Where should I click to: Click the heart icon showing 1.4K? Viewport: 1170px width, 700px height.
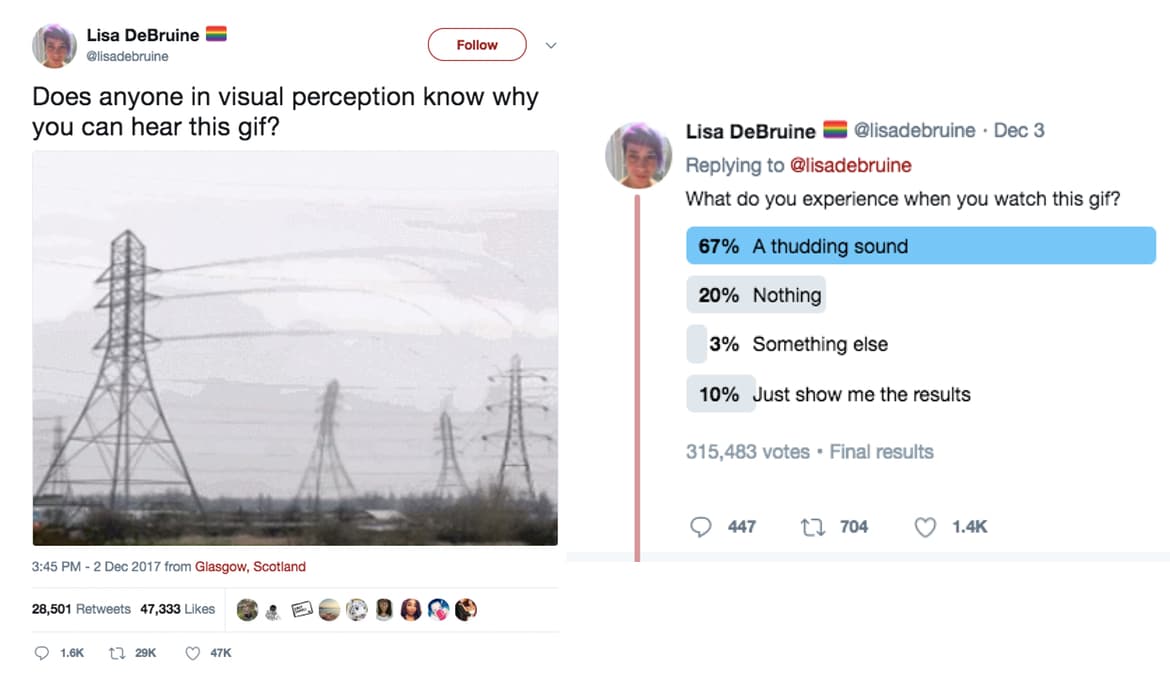(926, 527)
